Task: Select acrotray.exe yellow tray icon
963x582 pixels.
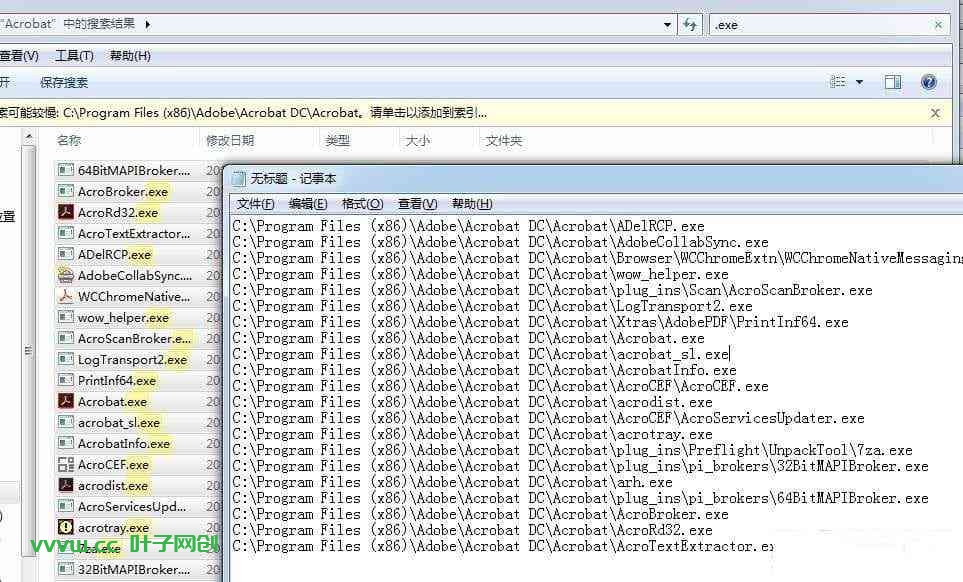Action: coord(65,527)
